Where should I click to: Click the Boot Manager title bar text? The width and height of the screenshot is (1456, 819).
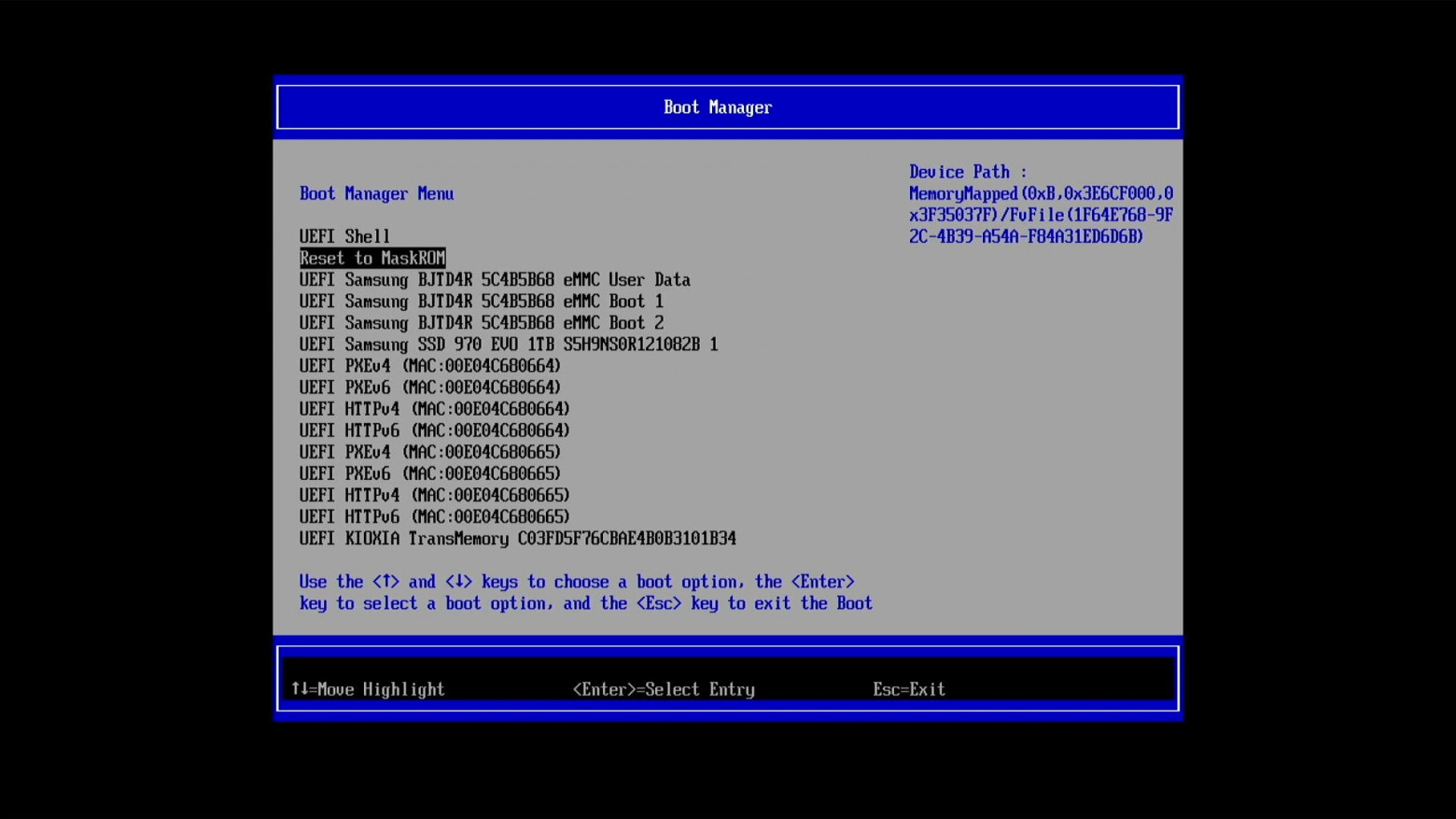718,107
